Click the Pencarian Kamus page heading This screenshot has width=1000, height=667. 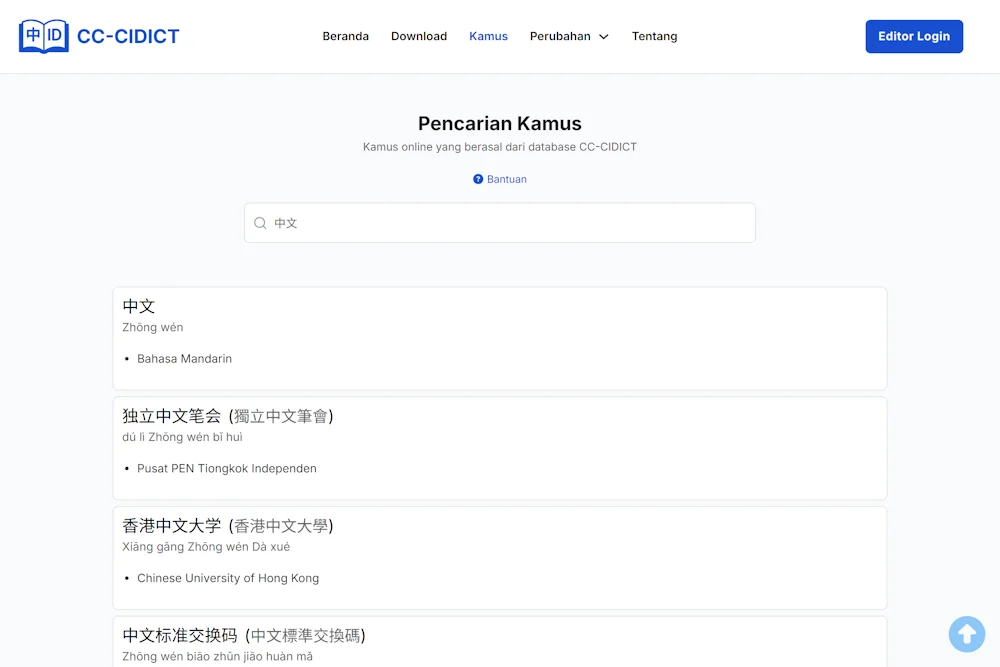500,123
